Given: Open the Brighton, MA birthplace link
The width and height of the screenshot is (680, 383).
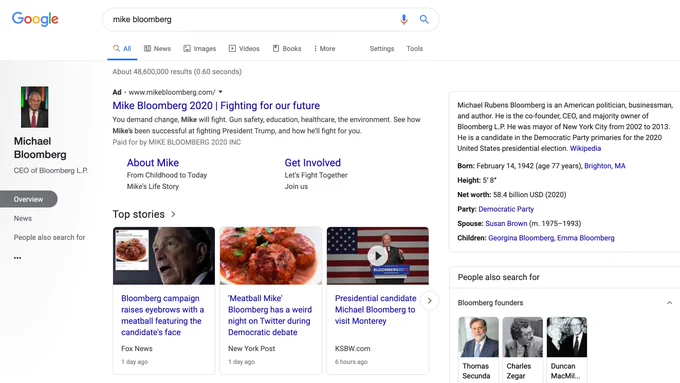Looking at the screenshot, I should tap(605, 166).
